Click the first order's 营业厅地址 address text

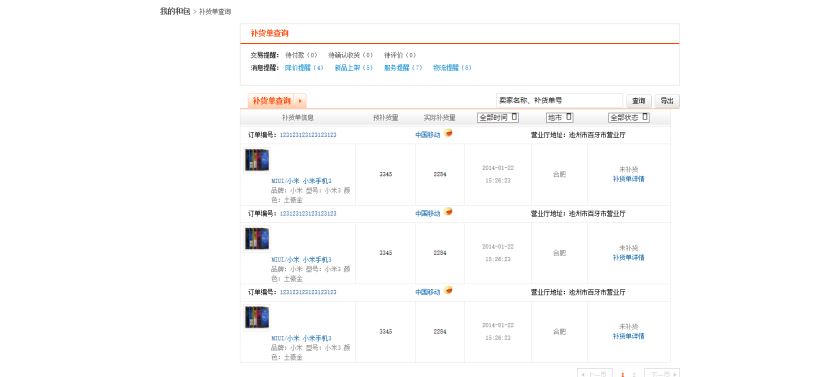tap(578, 135)
